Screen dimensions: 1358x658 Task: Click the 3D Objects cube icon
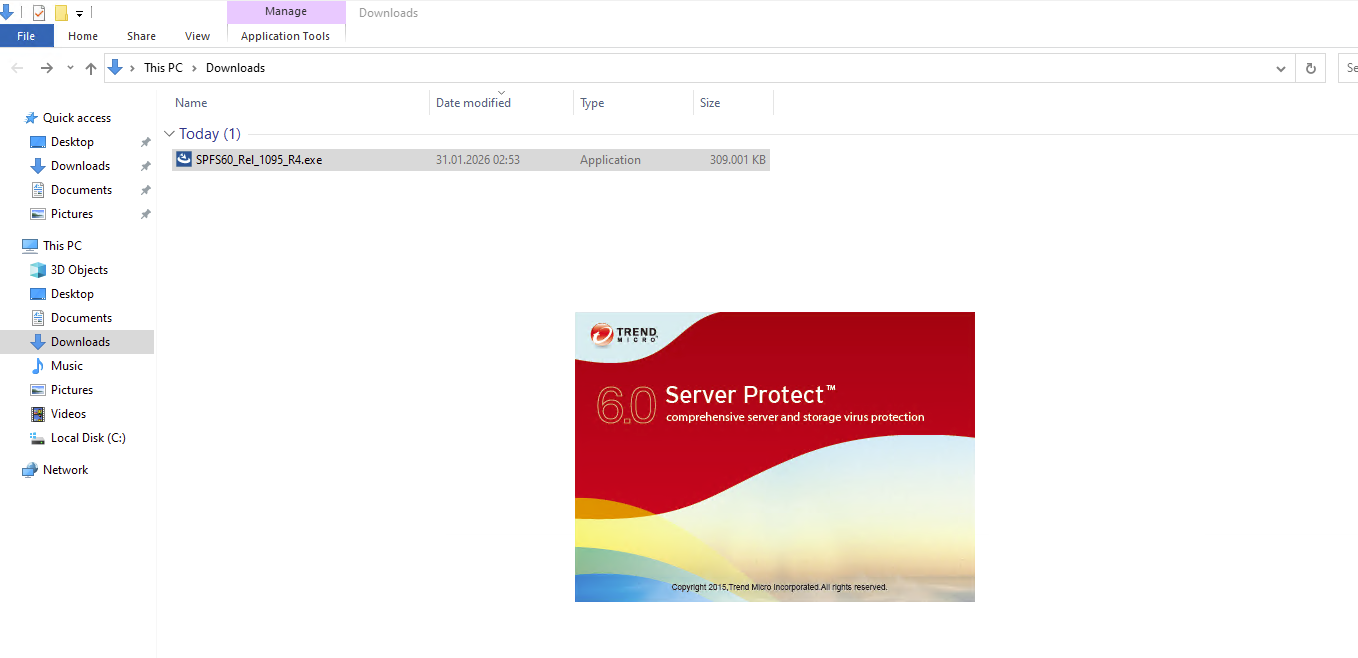pyautogui.click(x=38, y=270)
